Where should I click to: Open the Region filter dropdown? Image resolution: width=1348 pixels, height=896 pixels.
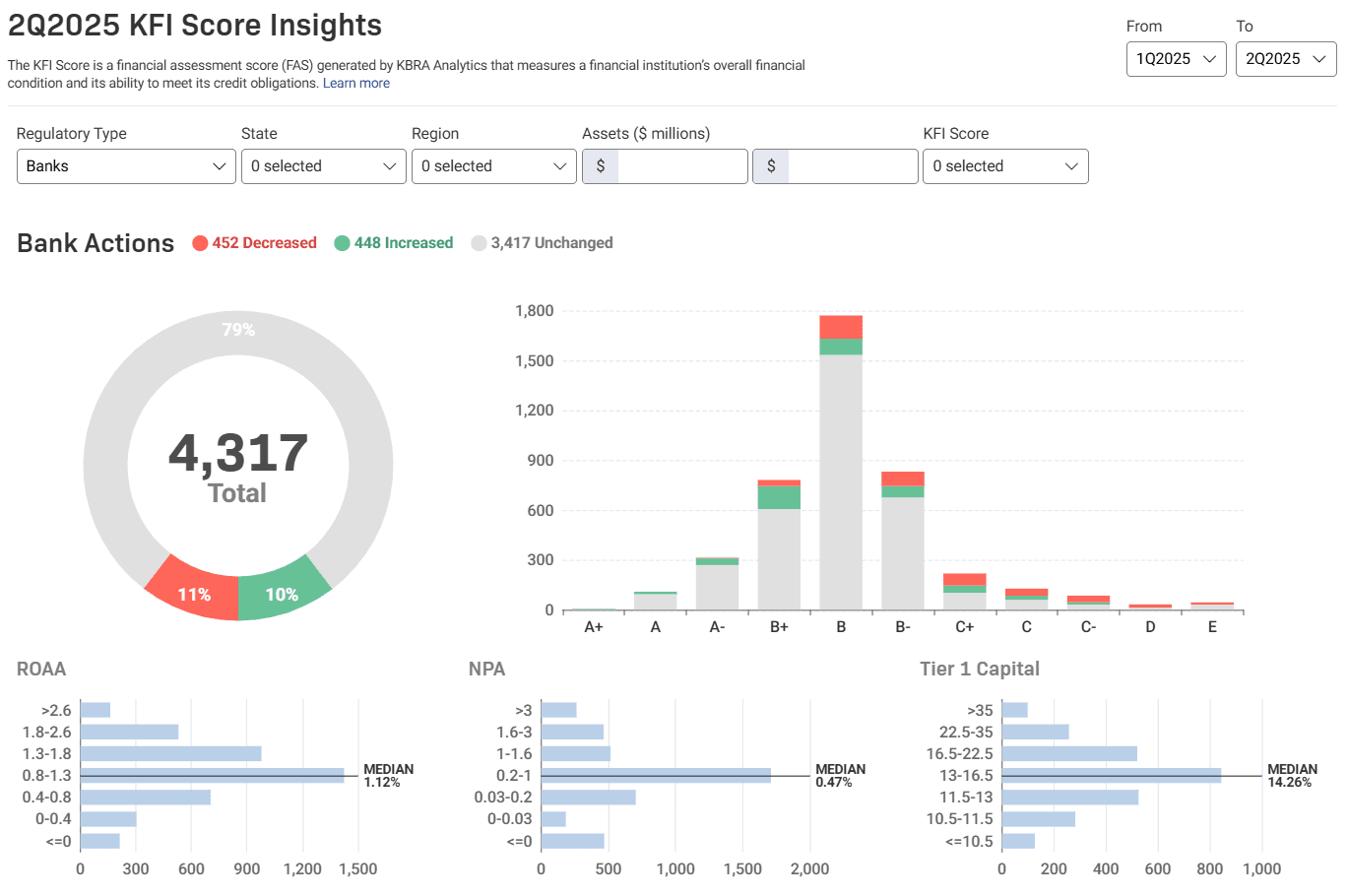493,166
